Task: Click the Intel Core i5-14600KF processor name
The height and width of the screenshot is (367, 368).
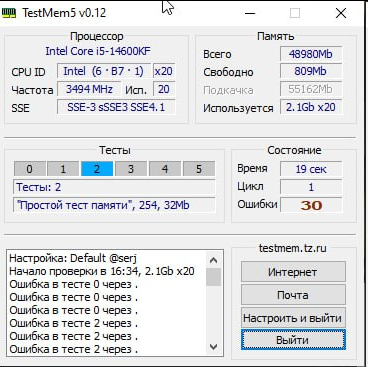Action: pos(98,51)
